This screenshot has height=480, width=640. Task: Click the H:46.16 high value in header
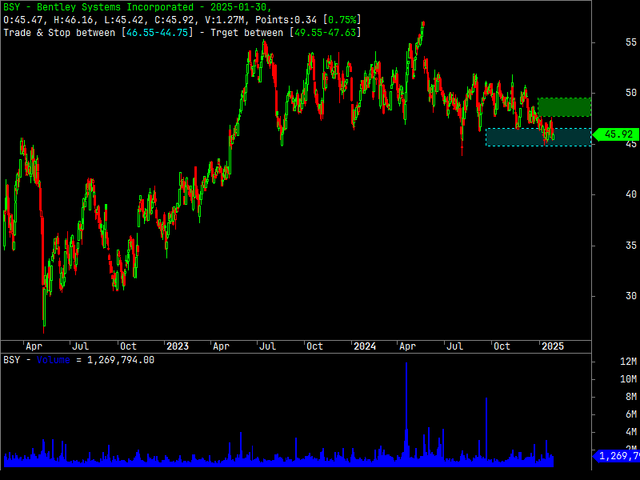point(73,20)
